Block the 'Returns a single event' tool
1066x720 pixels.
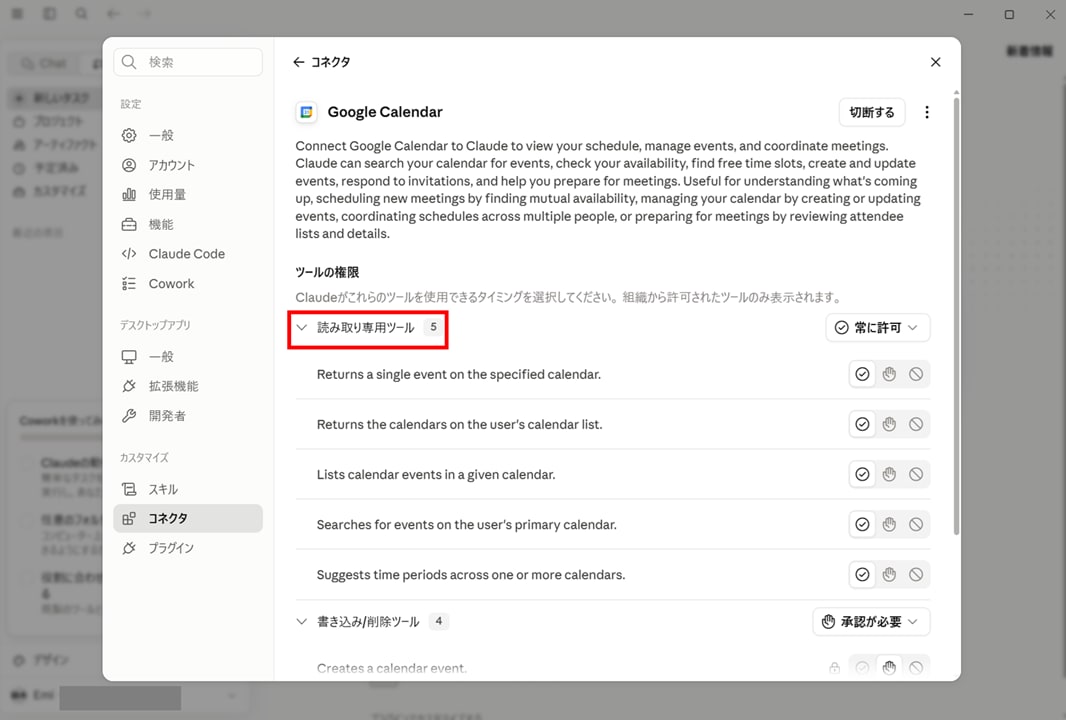coord(916,374)
